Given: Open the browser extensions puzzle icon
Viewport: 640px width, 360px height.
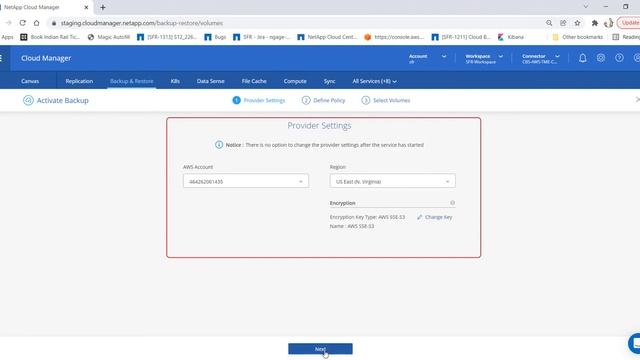Looking at the screenshot, I should 595,23.
